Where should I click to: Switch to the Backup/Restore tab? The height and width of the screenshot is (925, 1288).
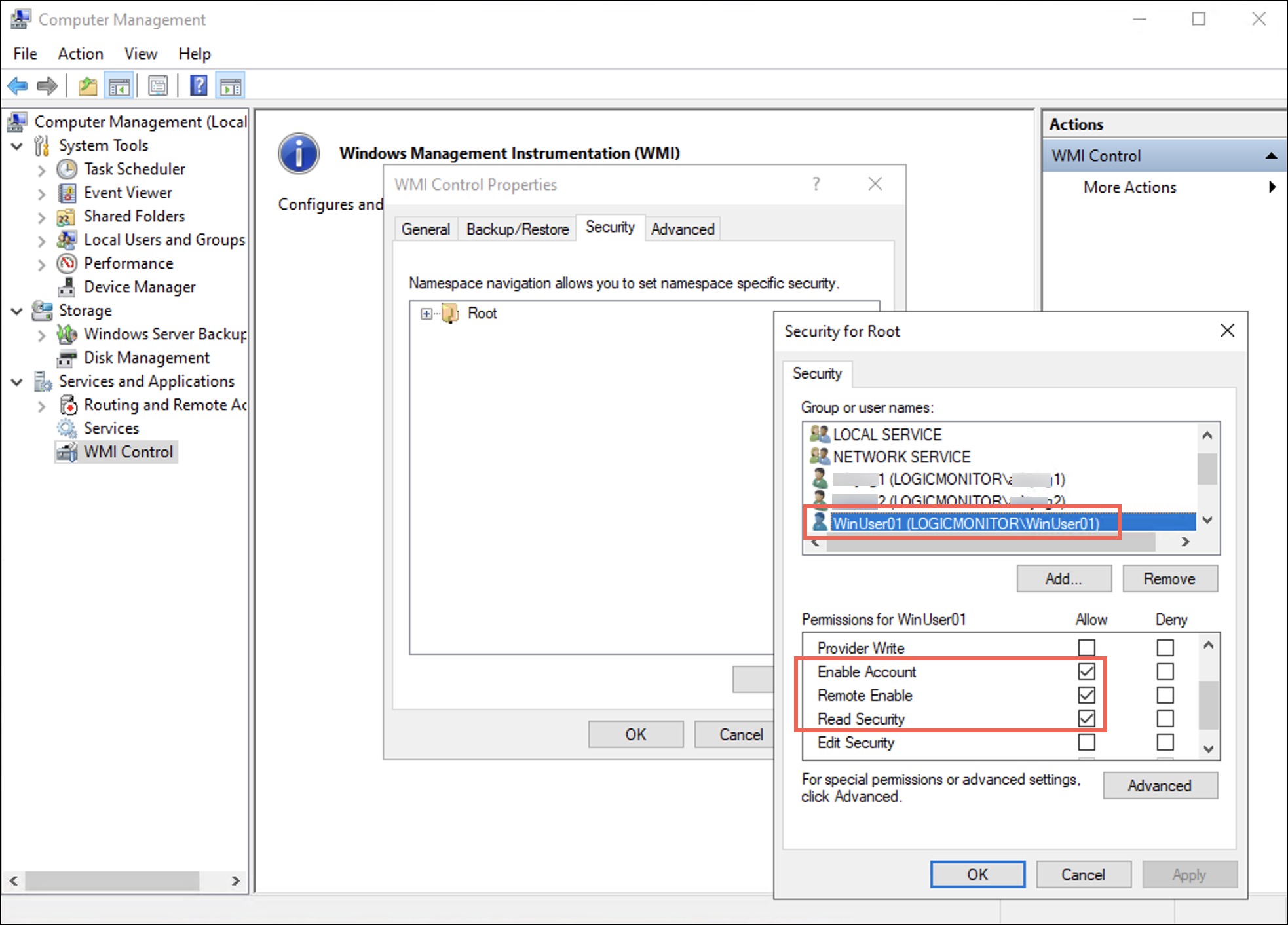pos(517,229)
